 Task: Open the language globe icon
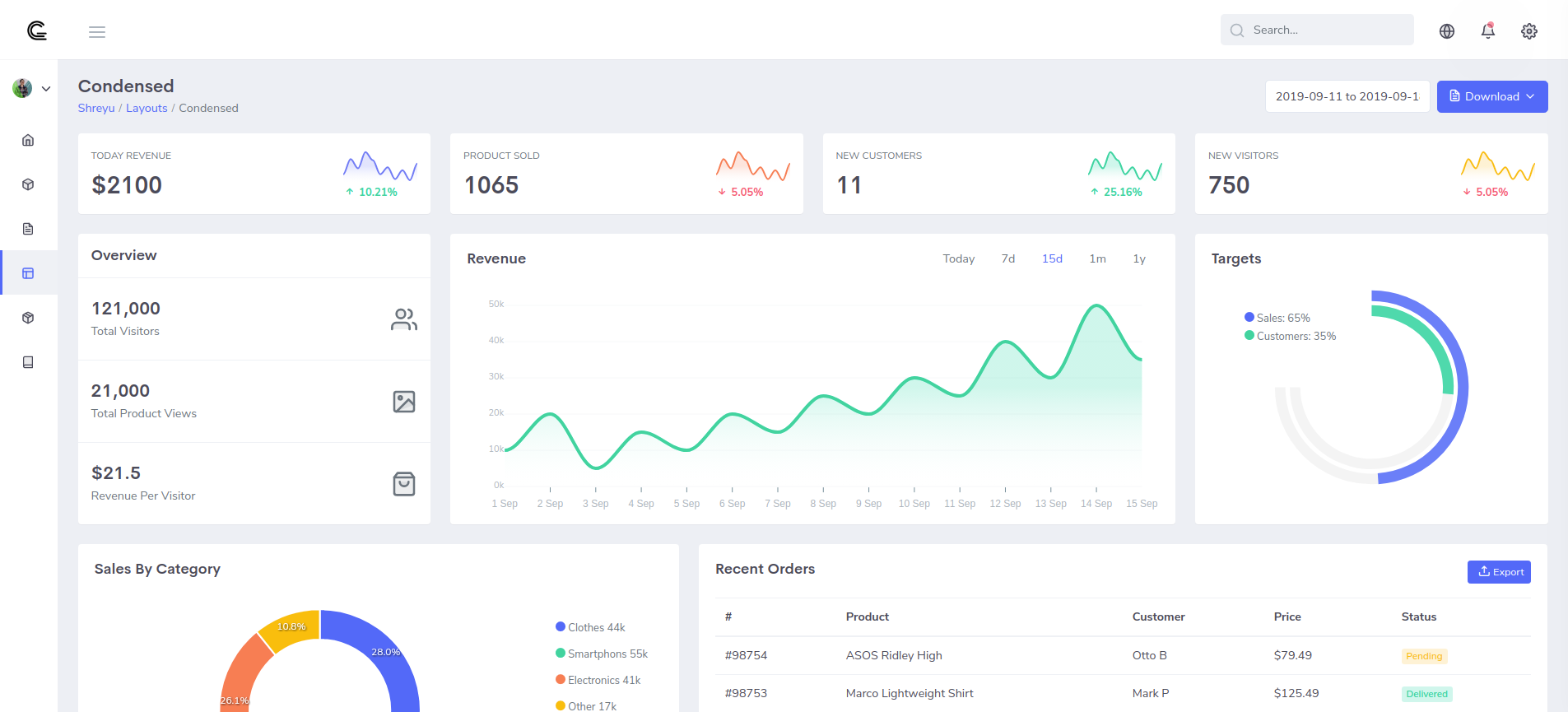coord(1447,31)
